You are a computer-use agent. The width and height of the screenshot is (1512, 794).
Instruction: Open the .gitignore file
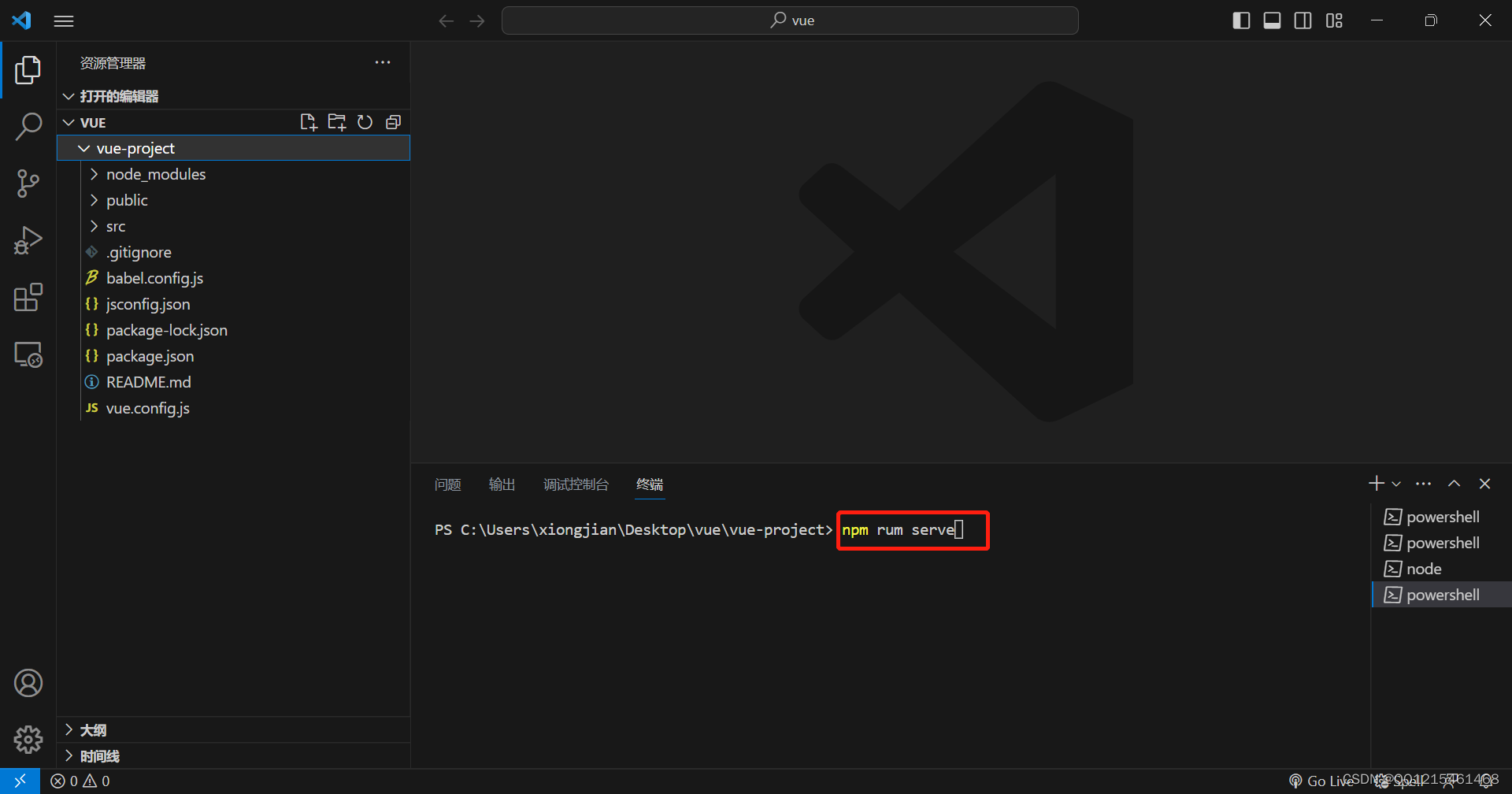click(234, 252)
